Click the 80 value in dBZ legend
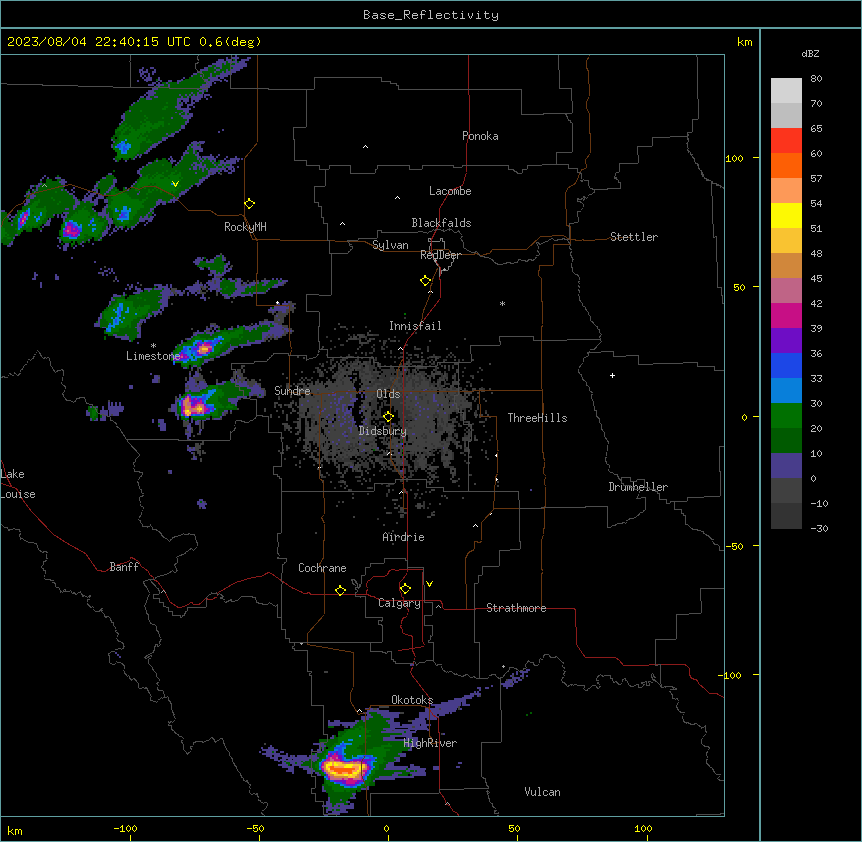This screenshot has height=842, width=862. click(x=816, y=79)
